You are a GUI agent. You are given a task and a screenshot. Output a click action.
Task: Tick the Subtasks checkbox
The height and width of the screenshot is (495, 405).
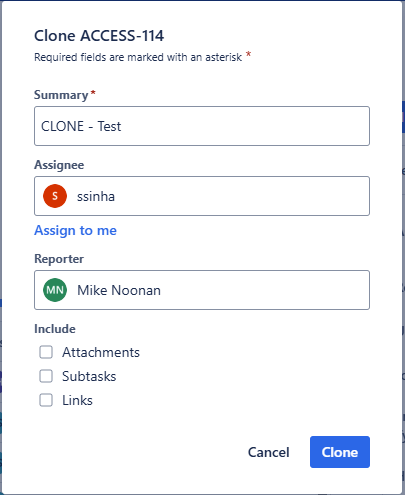click(x=46, y=376)
